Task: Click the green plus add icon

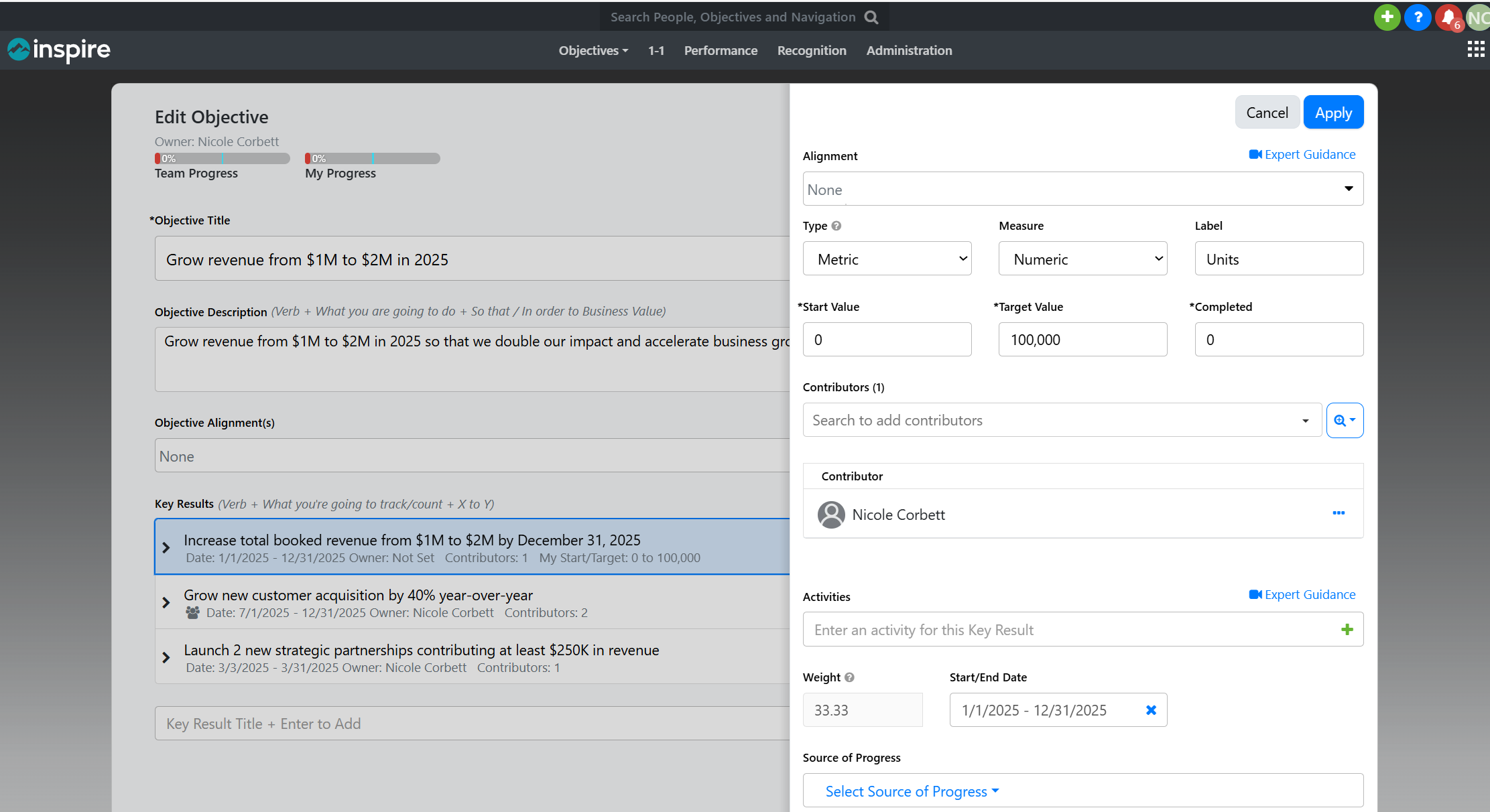Action: [x=1387, y=17]
